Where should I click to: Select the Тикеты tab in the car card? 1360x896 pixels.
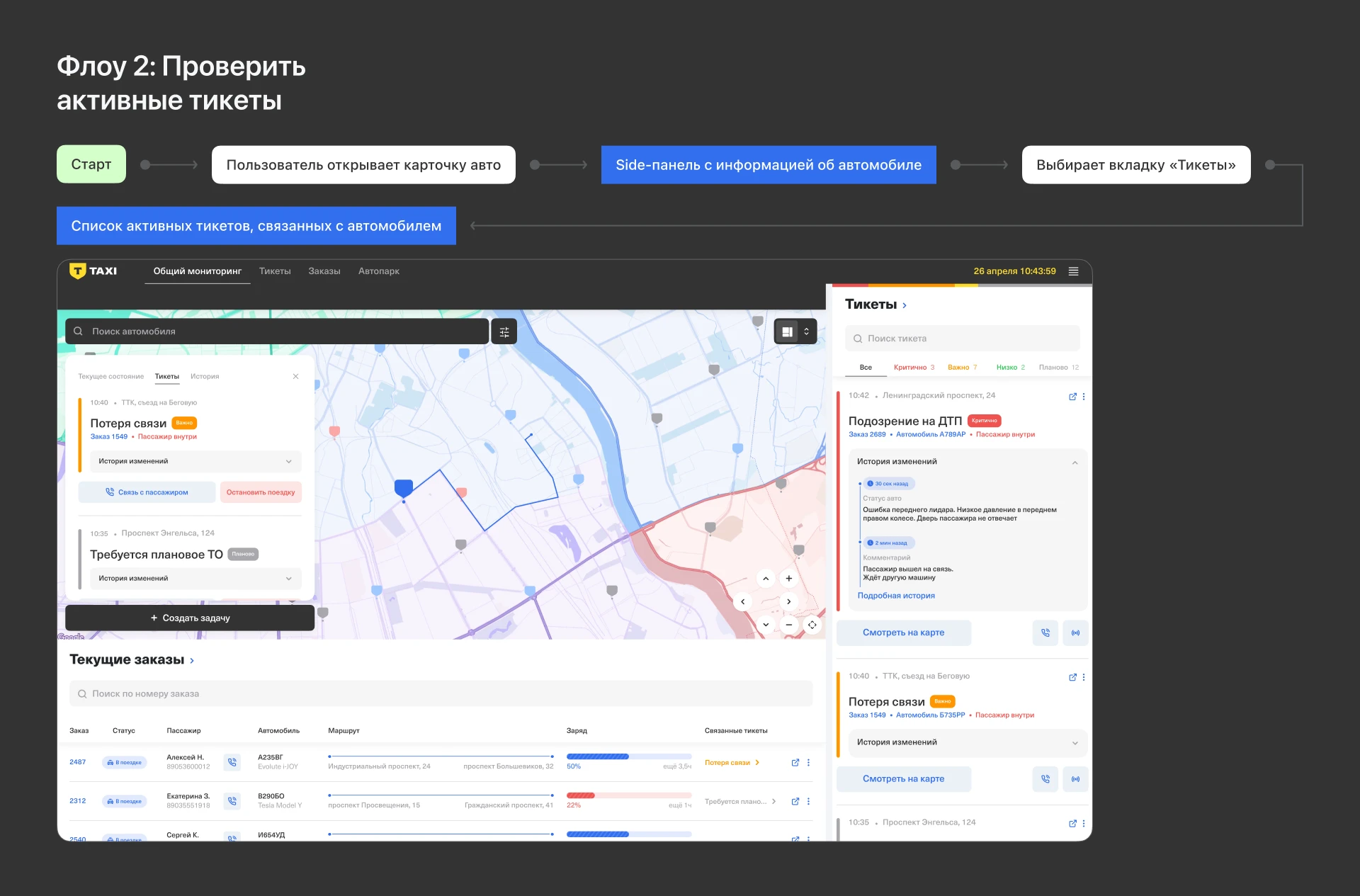pyautogui.click(x=167, y=376)
